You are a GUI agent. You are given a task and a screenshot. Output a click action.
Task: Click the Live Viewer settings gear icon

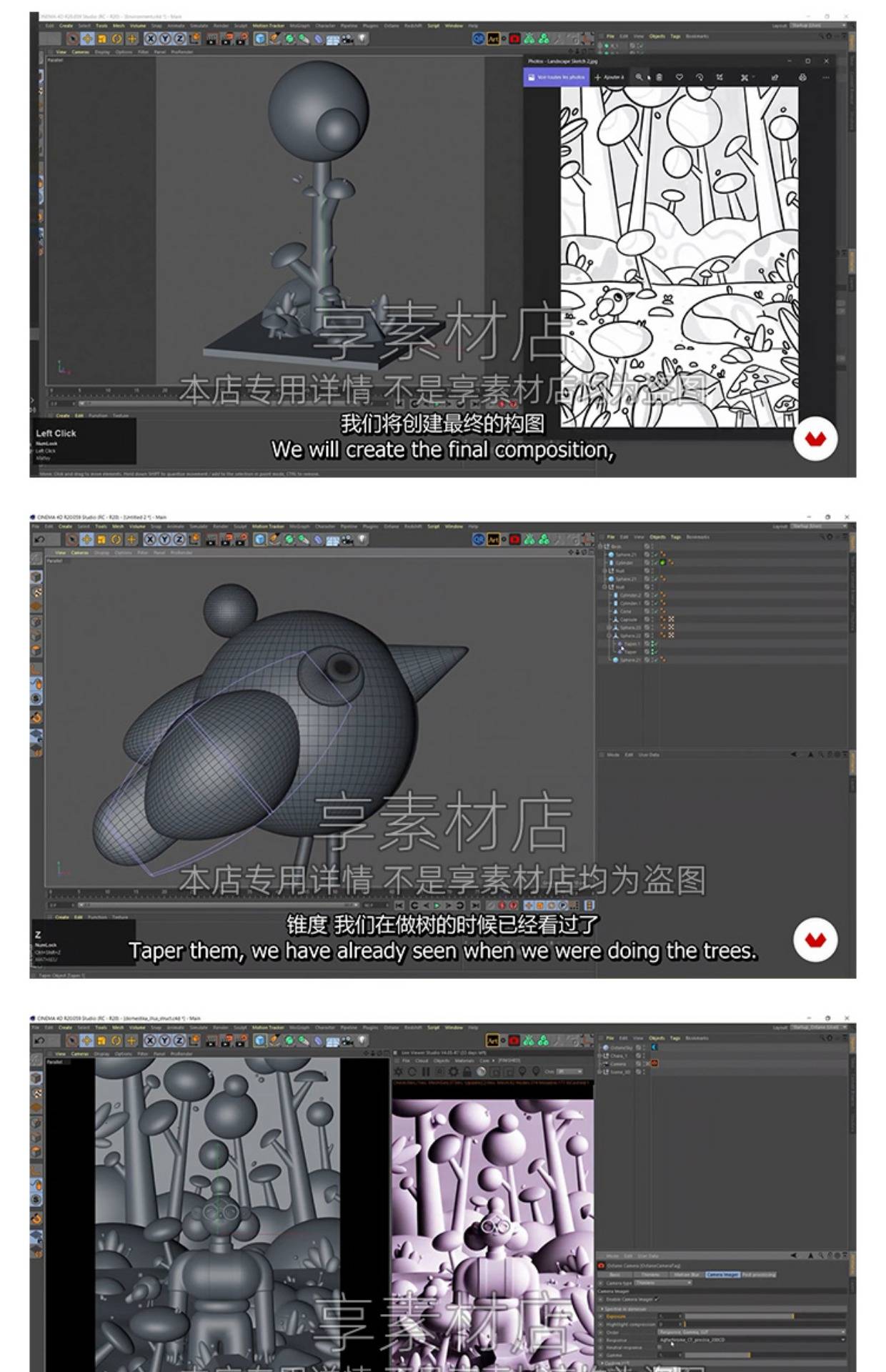point(454,1071)
